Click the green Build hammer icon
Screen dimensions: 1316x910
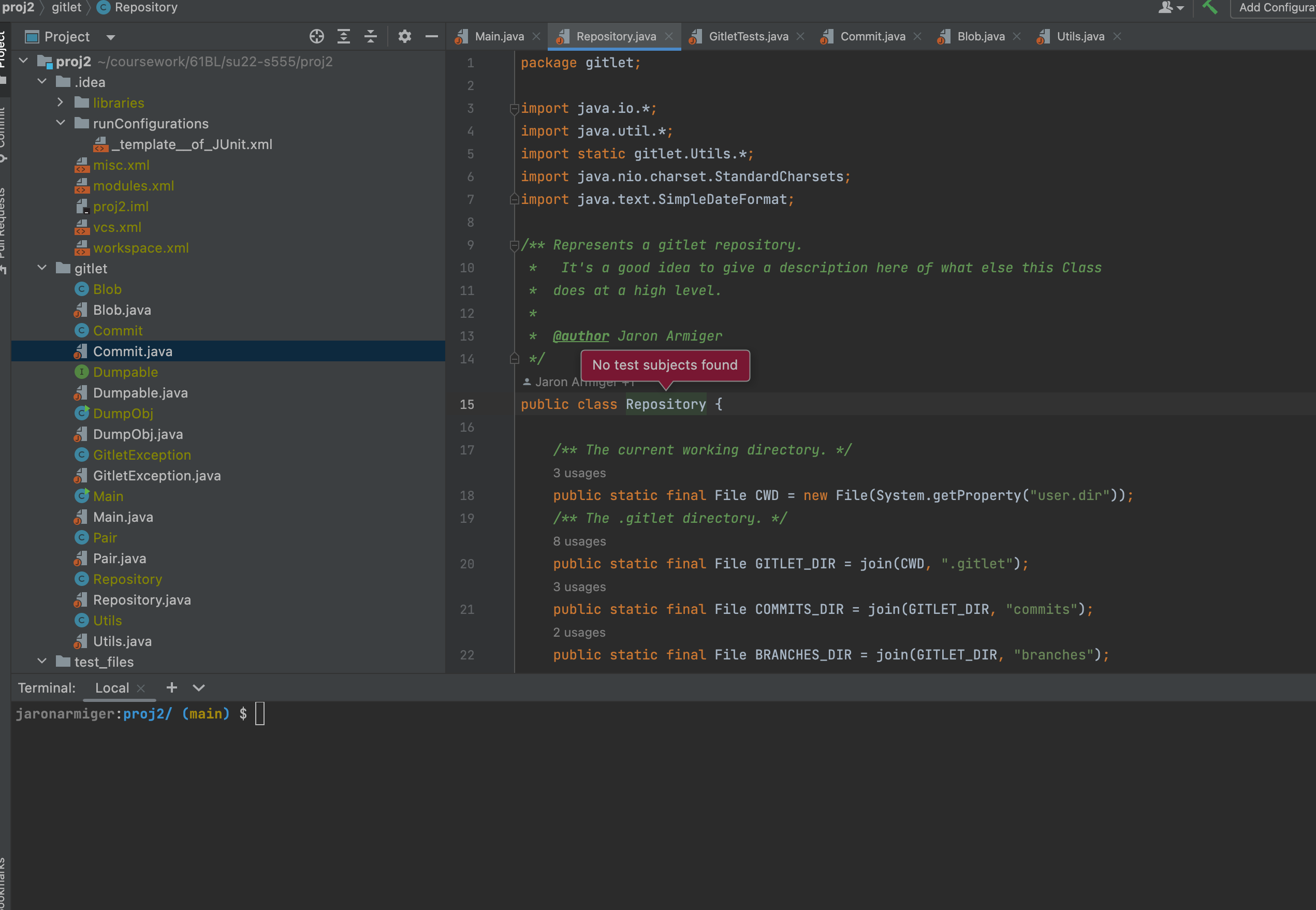1209,7
